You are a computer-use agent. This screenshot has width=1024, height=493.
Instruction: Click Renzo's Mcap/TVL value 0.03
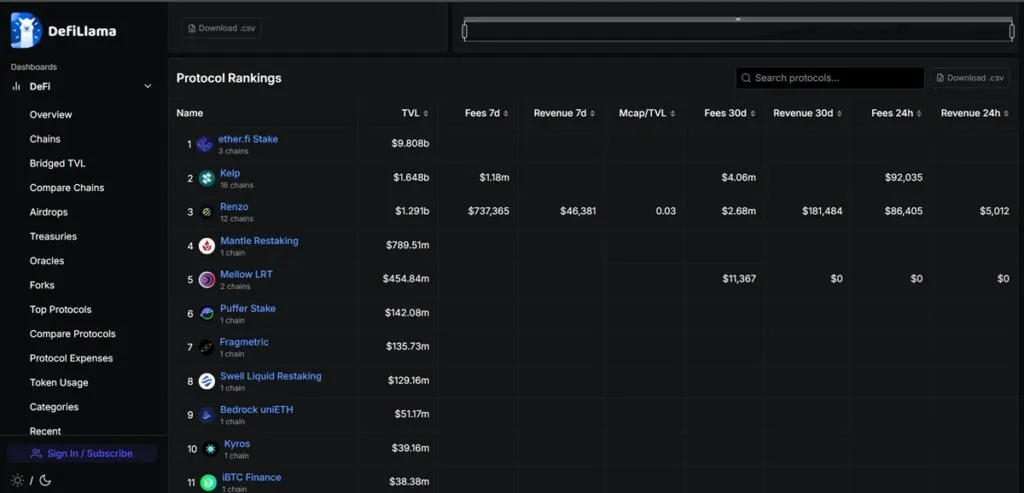666,212
